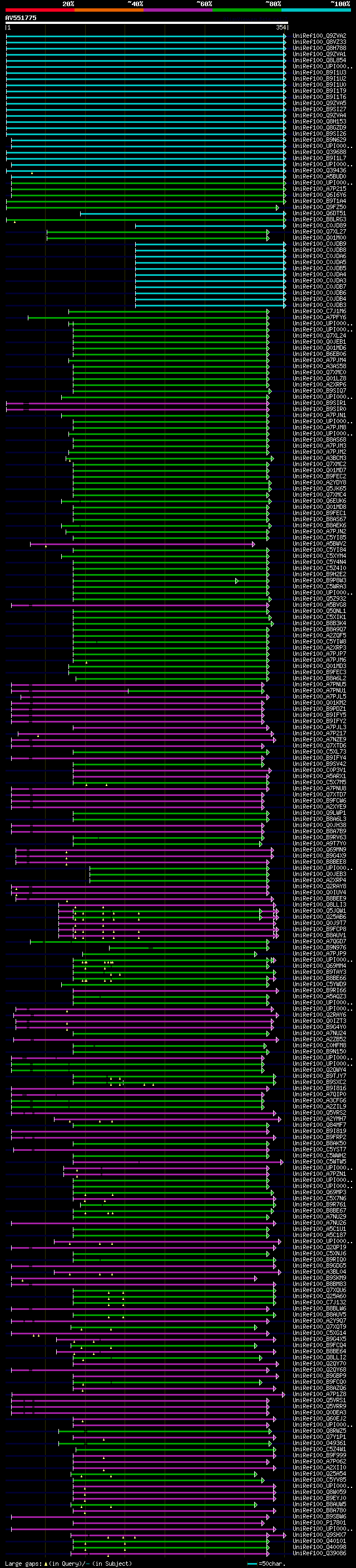Open hit UniRef100_B8AS68

[319, 439]
